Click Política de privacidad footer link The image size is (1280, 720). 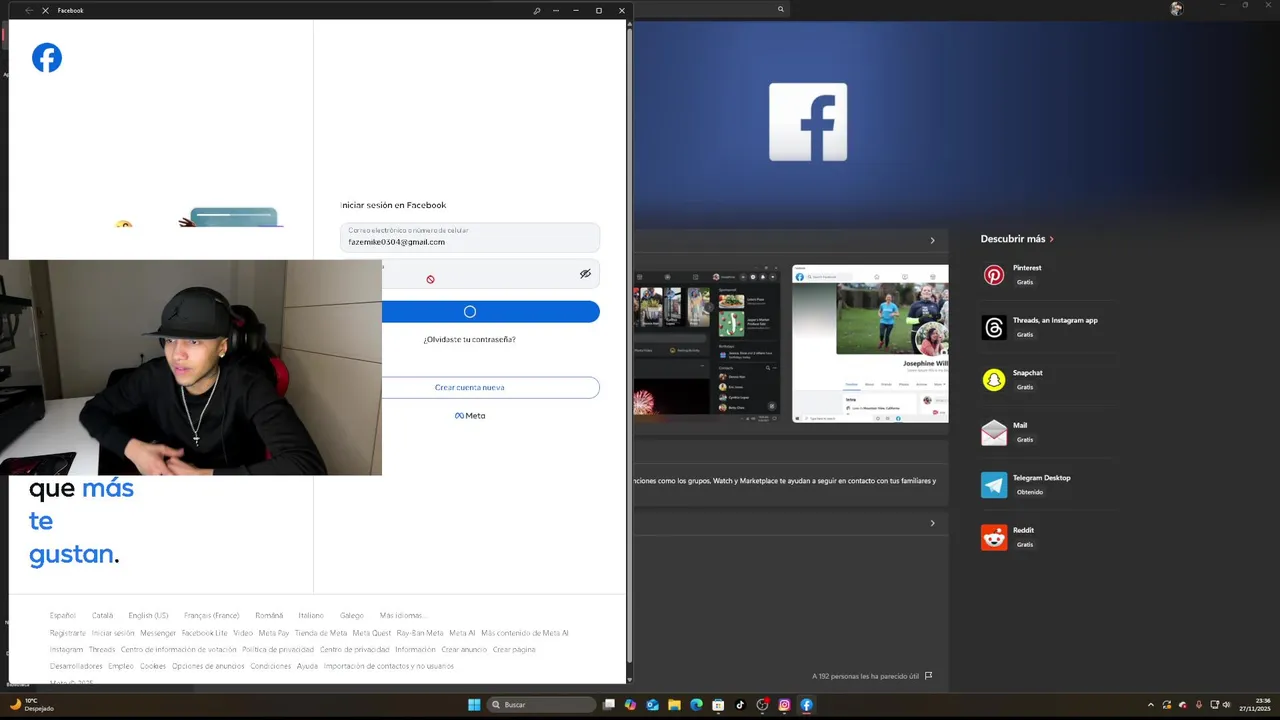pyautogui.click(x=278, y=650)
